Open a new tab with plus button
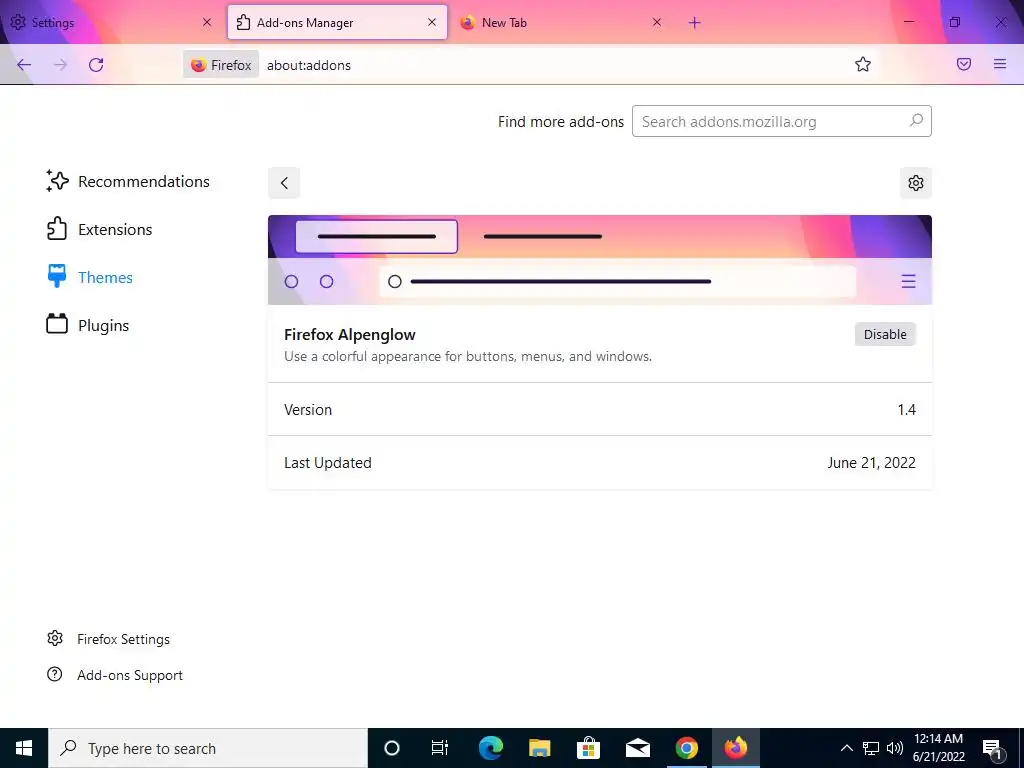 coord(694,23)
